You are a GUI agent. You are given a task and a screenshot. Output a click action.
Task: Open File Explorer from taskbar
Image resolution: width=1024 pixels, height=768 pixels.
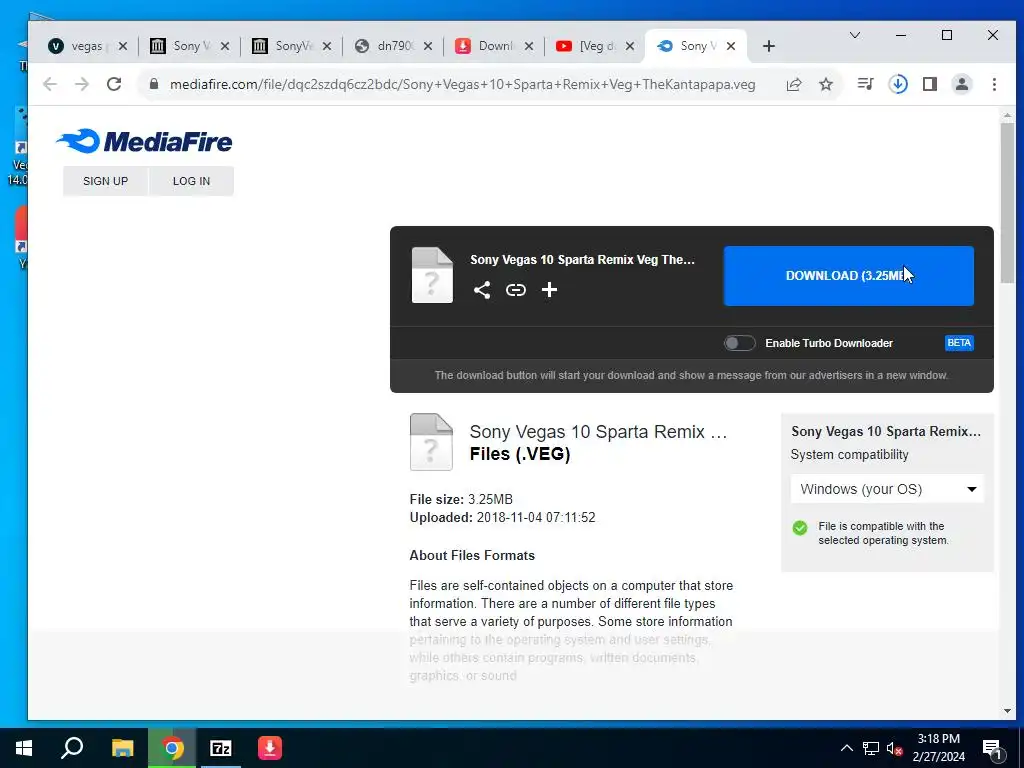click(x=122, y=748)
